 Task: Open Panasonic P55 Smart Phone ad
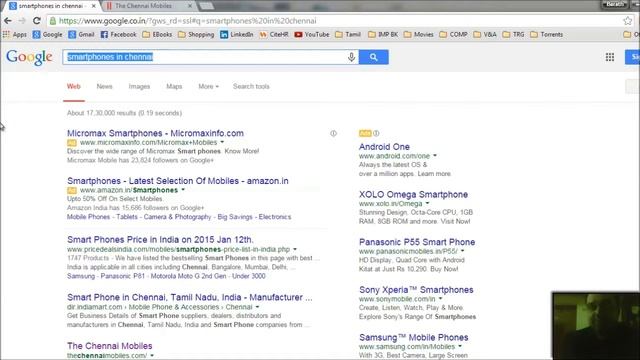[417, 242]
